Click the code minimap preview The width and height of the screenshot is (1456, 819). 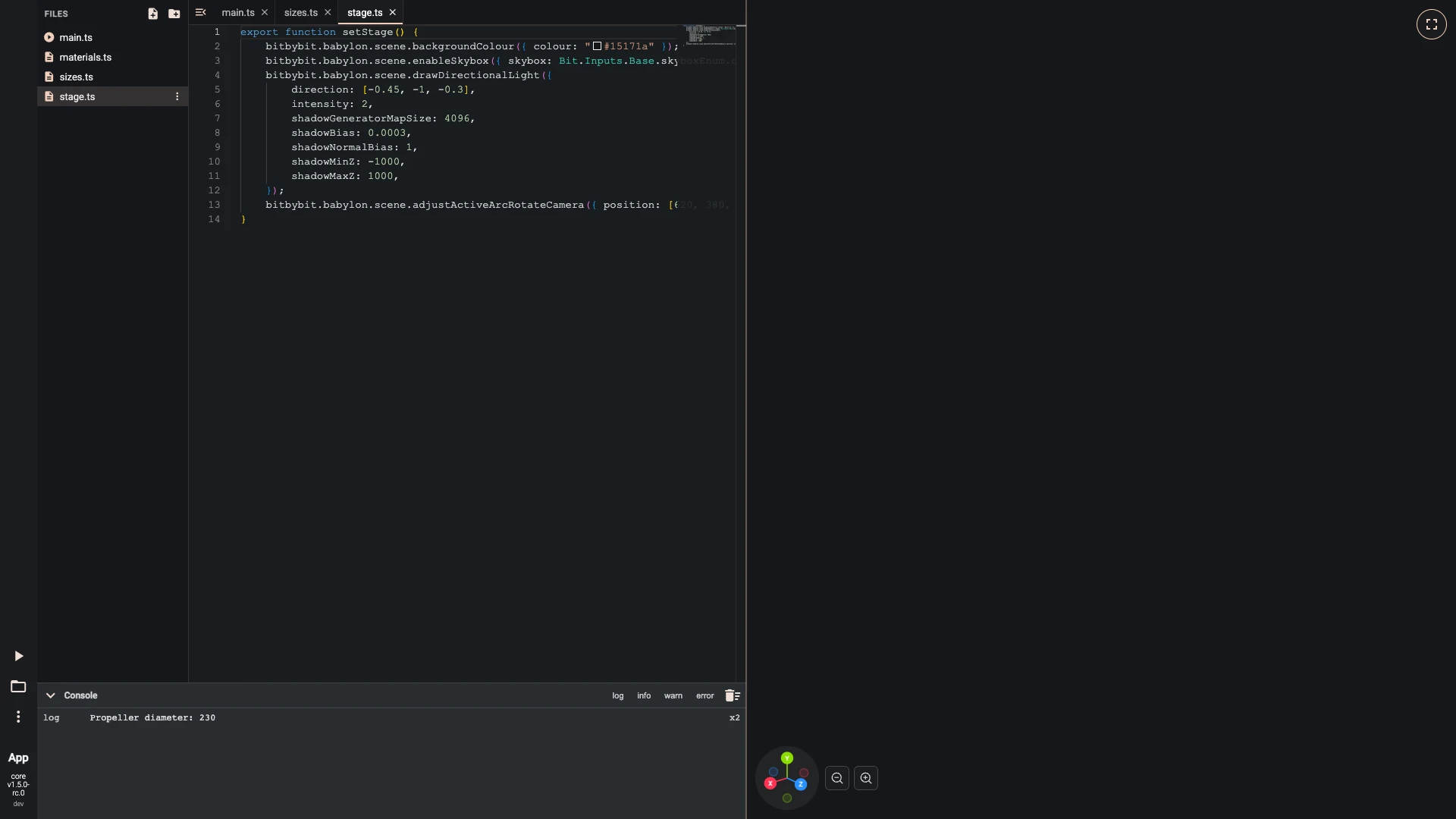coord(710,36)
